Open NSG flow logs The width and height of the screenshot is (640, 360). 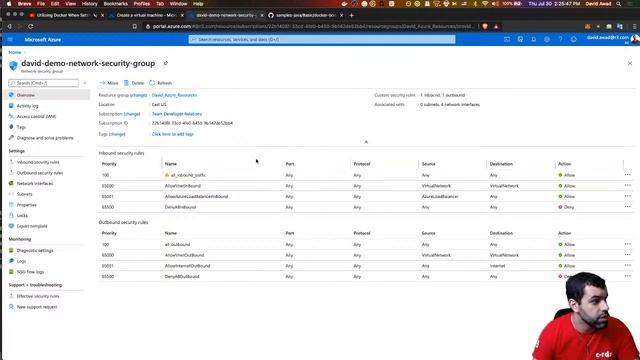[30, 271]
